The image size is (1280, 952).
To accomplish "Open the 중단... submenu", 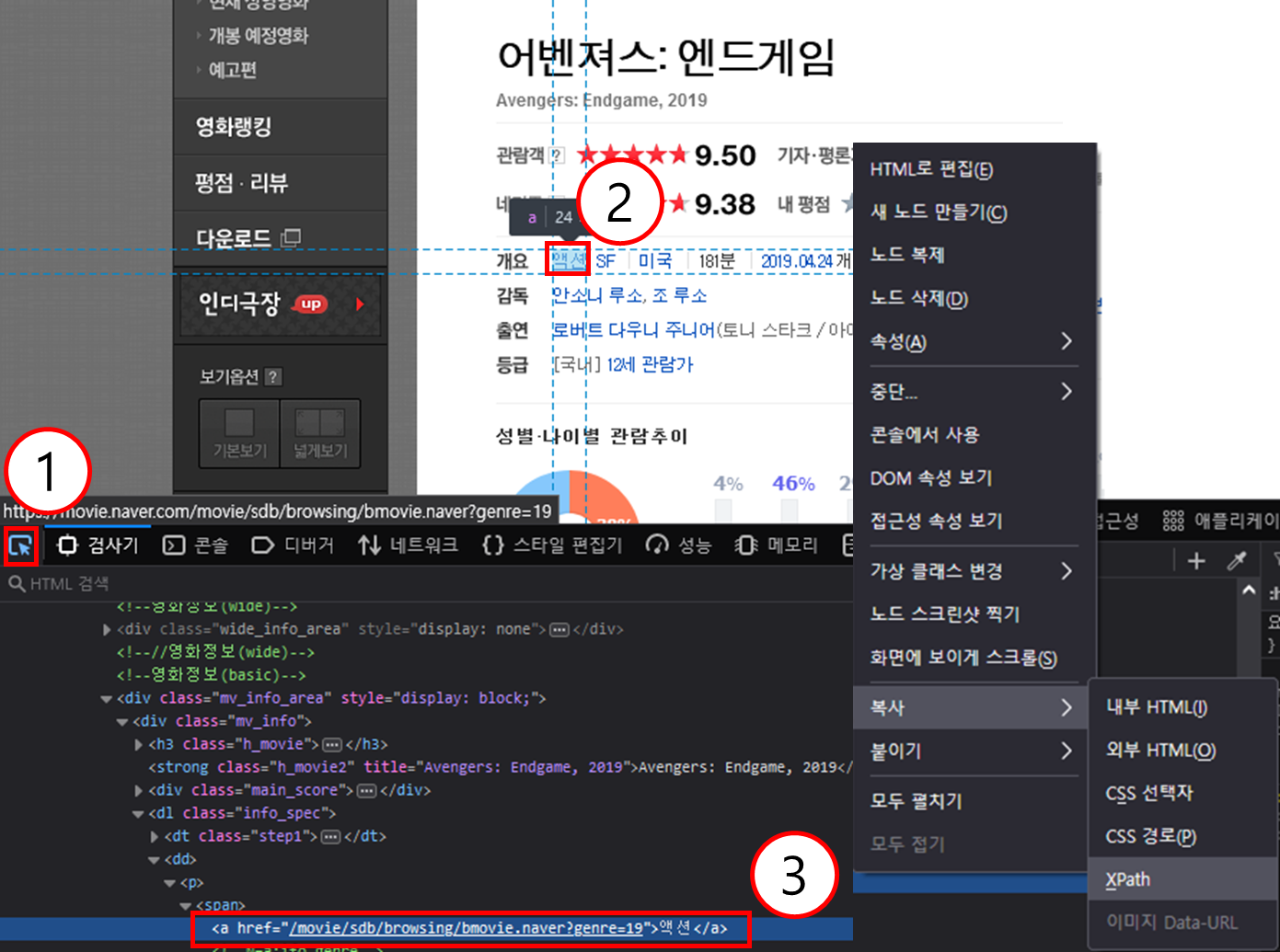I will (x=975, y=392).
